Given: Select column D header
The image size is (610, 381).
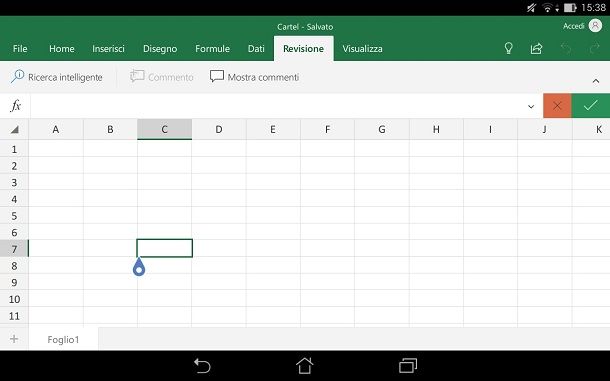Looking at the screenshot, I should click(219, 129).
